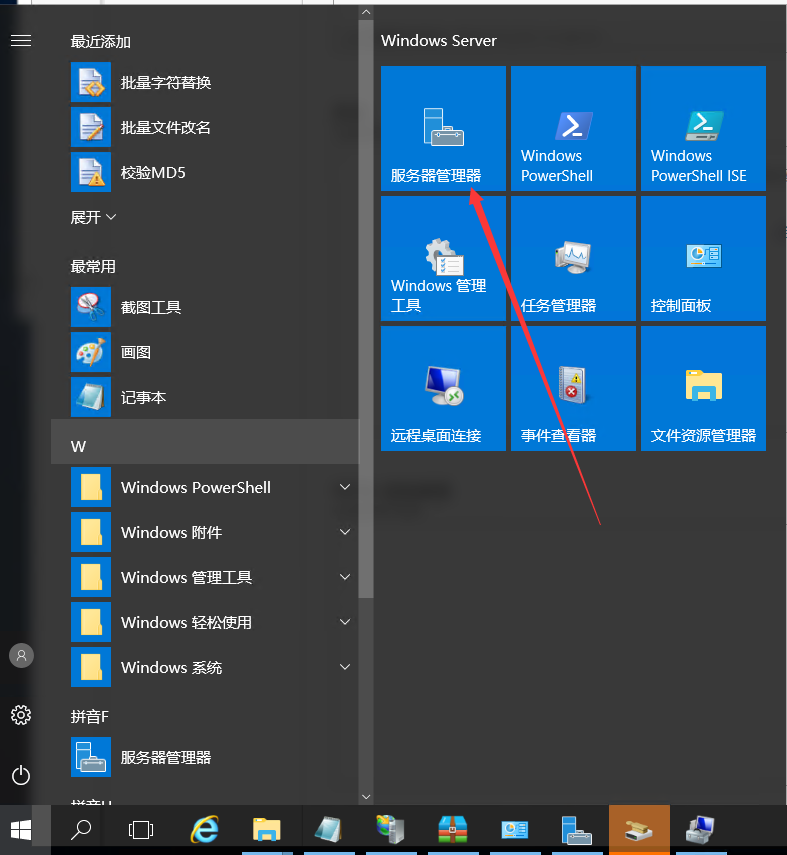Image resolution: width=787 pixels, height=855 pixels.
Task: Expand the 展开 recently added list
Action: click(x=93, y=217)
